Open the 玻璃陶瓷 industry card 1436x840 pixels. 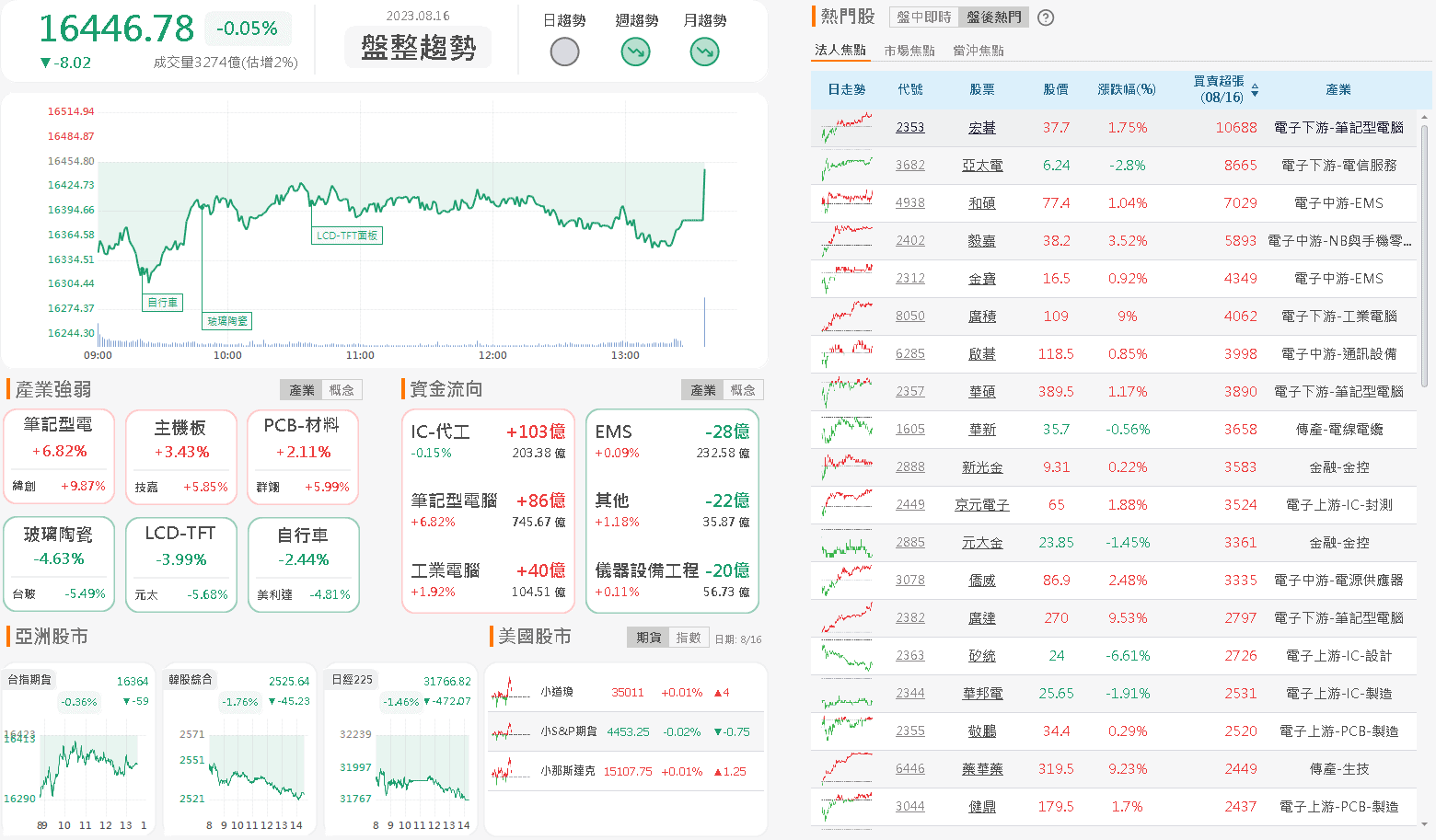60,564
